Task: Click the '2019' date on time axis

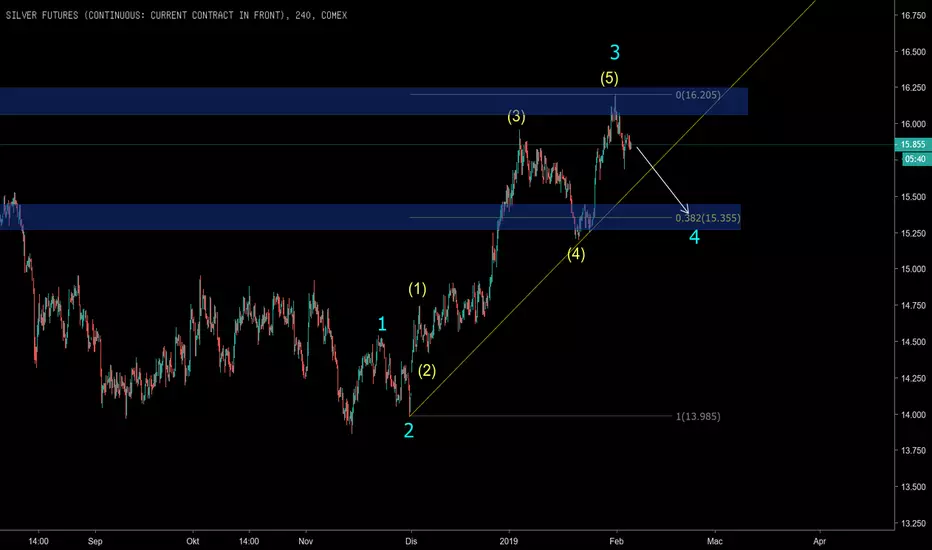Action: [x=509, y=541]
